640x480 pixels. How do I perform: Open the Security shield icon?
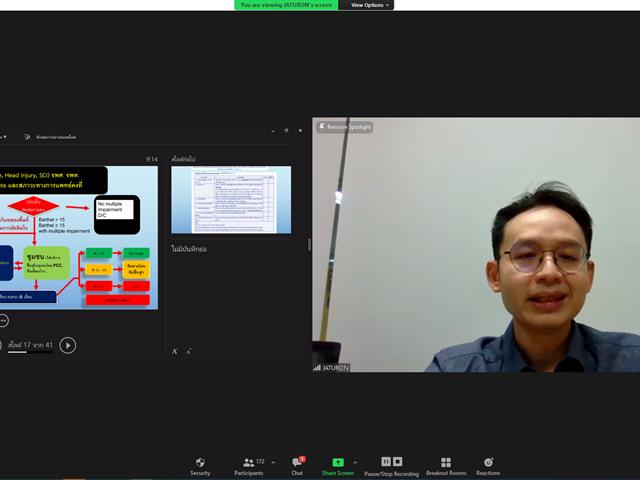point(200,466)
